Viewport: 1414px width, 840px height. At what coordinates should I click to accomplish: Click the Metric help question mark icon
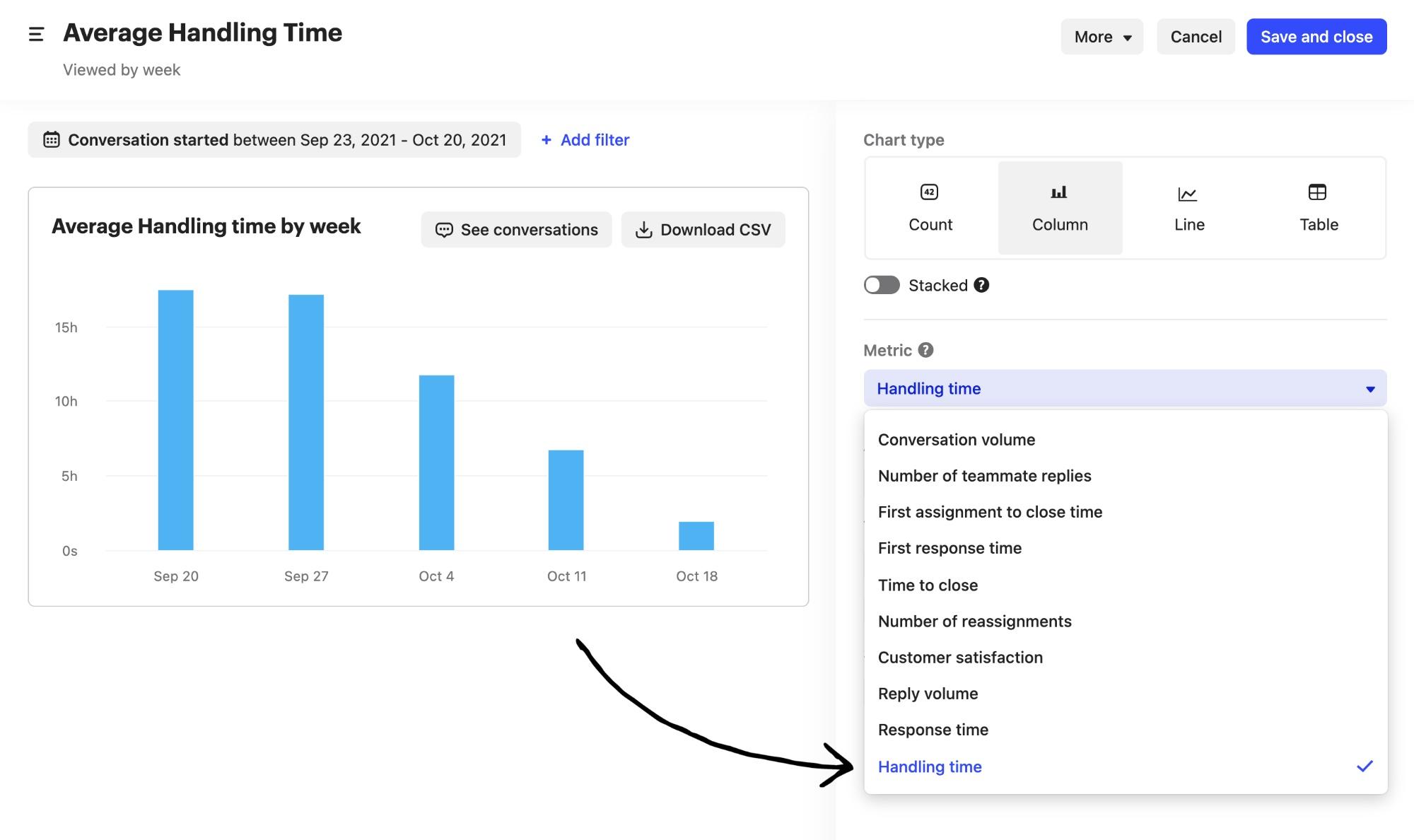click(x=925, y=350)
